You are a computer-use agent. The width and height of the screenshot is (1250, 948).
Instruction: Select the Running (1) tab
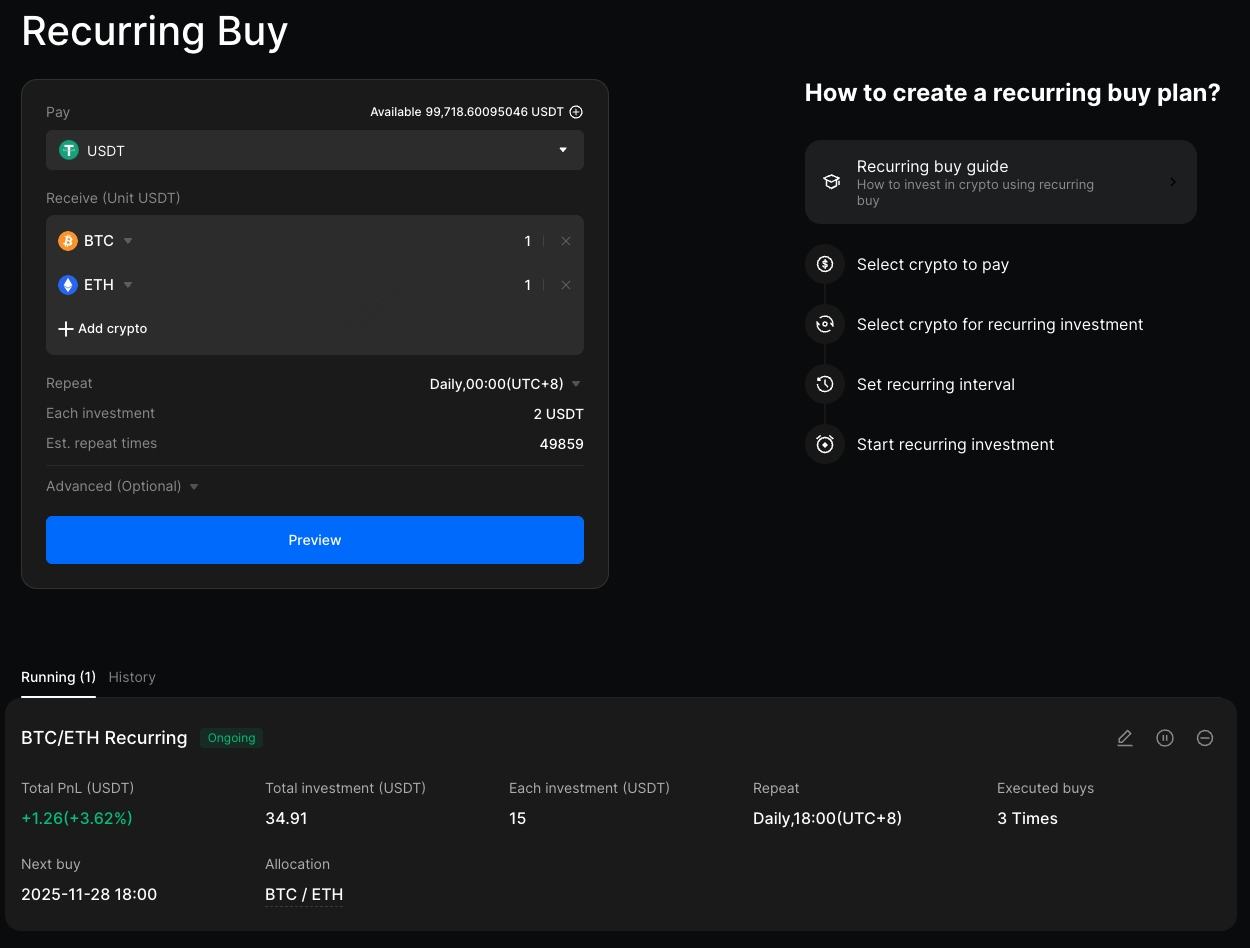click(x=58, y=677)
